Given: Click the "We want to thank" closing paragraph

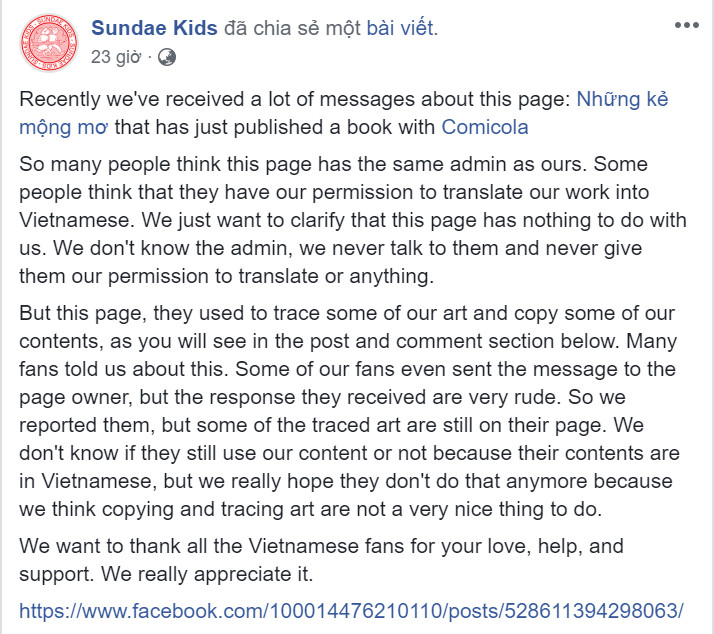Looking at the screenshot, I should (x=321, y=560).
